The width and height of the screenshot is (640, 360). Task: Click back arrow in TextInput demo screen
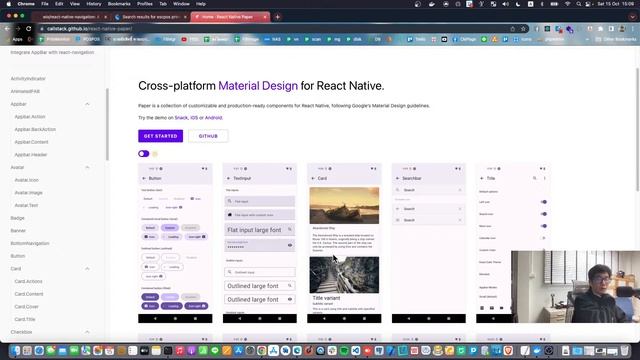pyautogui.click(x=228, y=178)
